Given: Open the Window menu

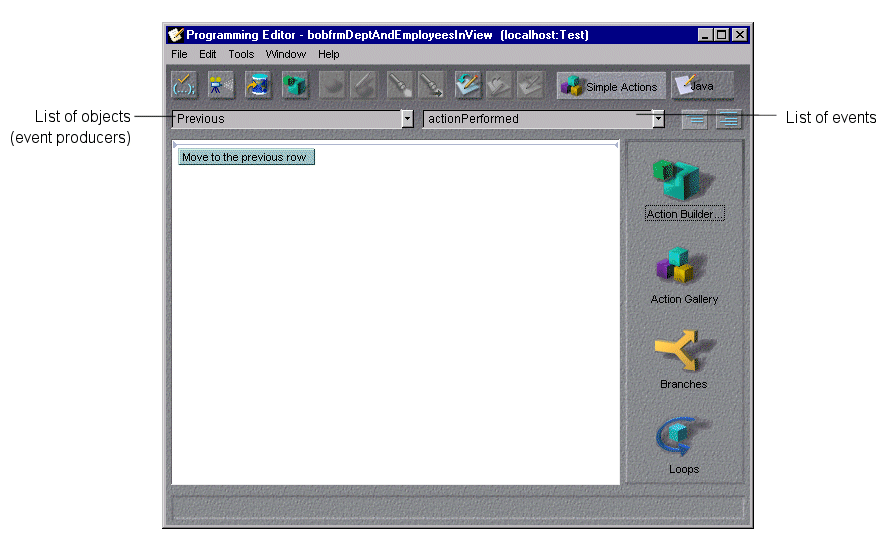Looking at the screenshot, I should click(285, 54).
